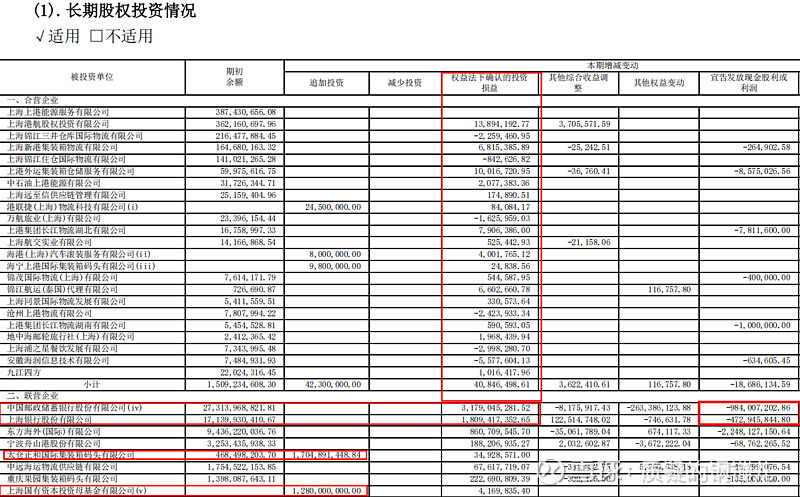Click additional investment 1,280,000,000.00
This screenshot has width=800, height=497.
327,491
